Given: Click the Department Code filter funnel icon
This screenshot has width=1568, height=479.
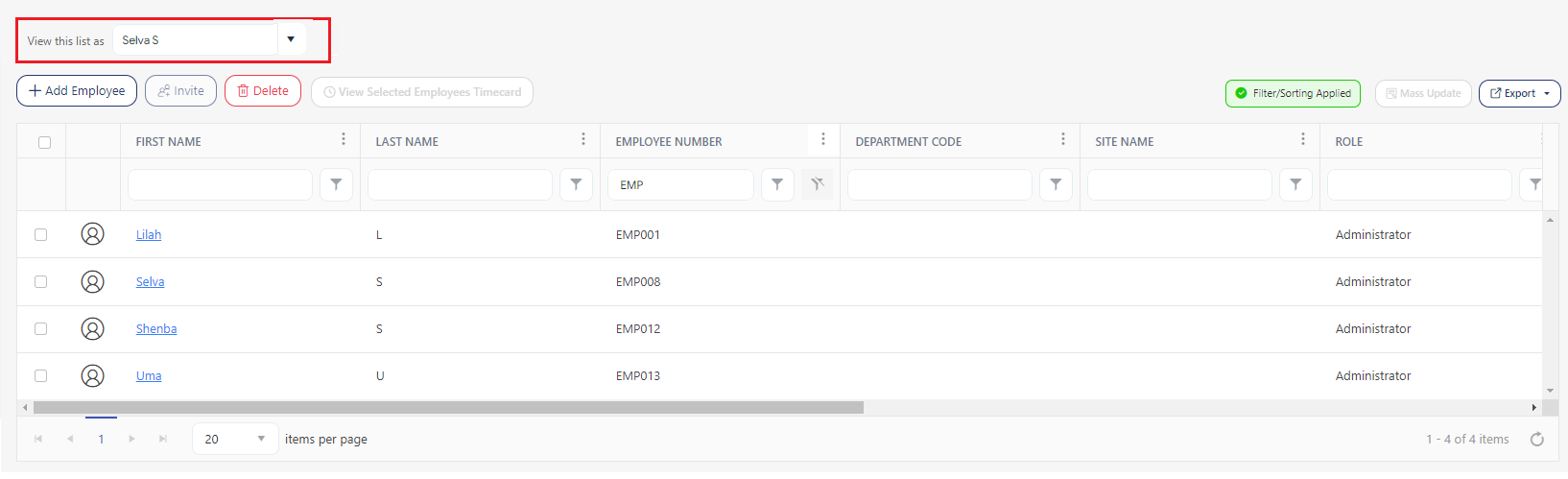Looking at the screenshot, I should (1056, 184).
